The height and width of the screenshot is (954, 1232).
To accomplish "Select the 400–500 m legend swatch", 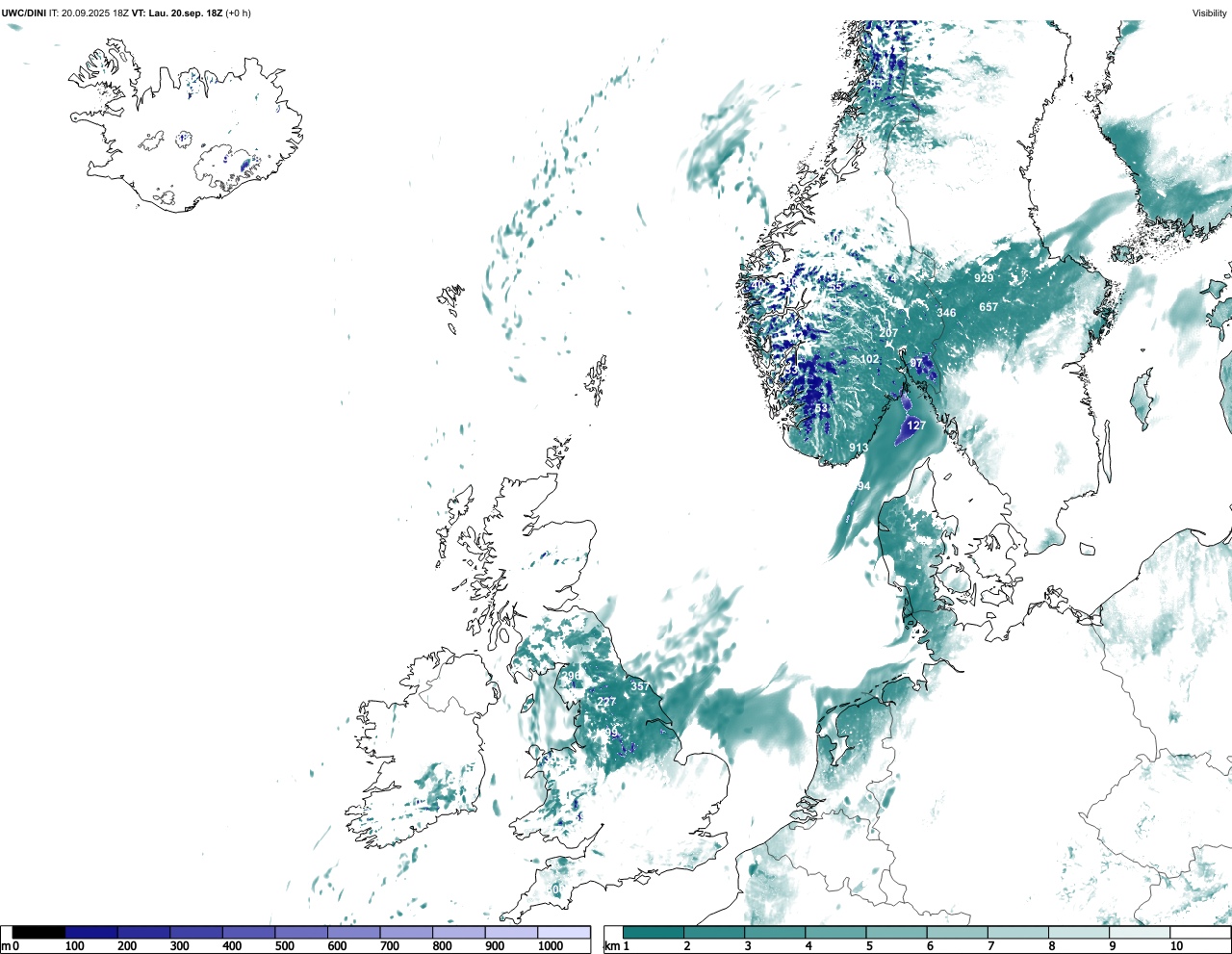I will pos(248,933).
